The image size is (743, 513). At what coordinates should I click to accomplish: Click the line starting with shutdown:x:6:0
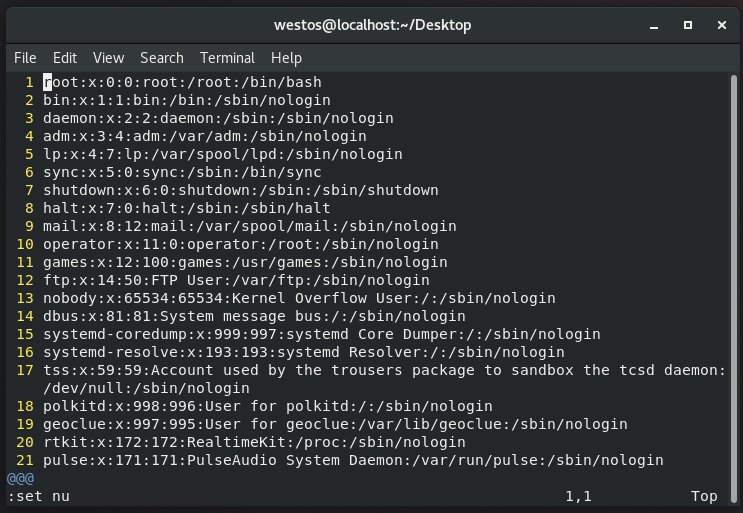pos(241,190)
